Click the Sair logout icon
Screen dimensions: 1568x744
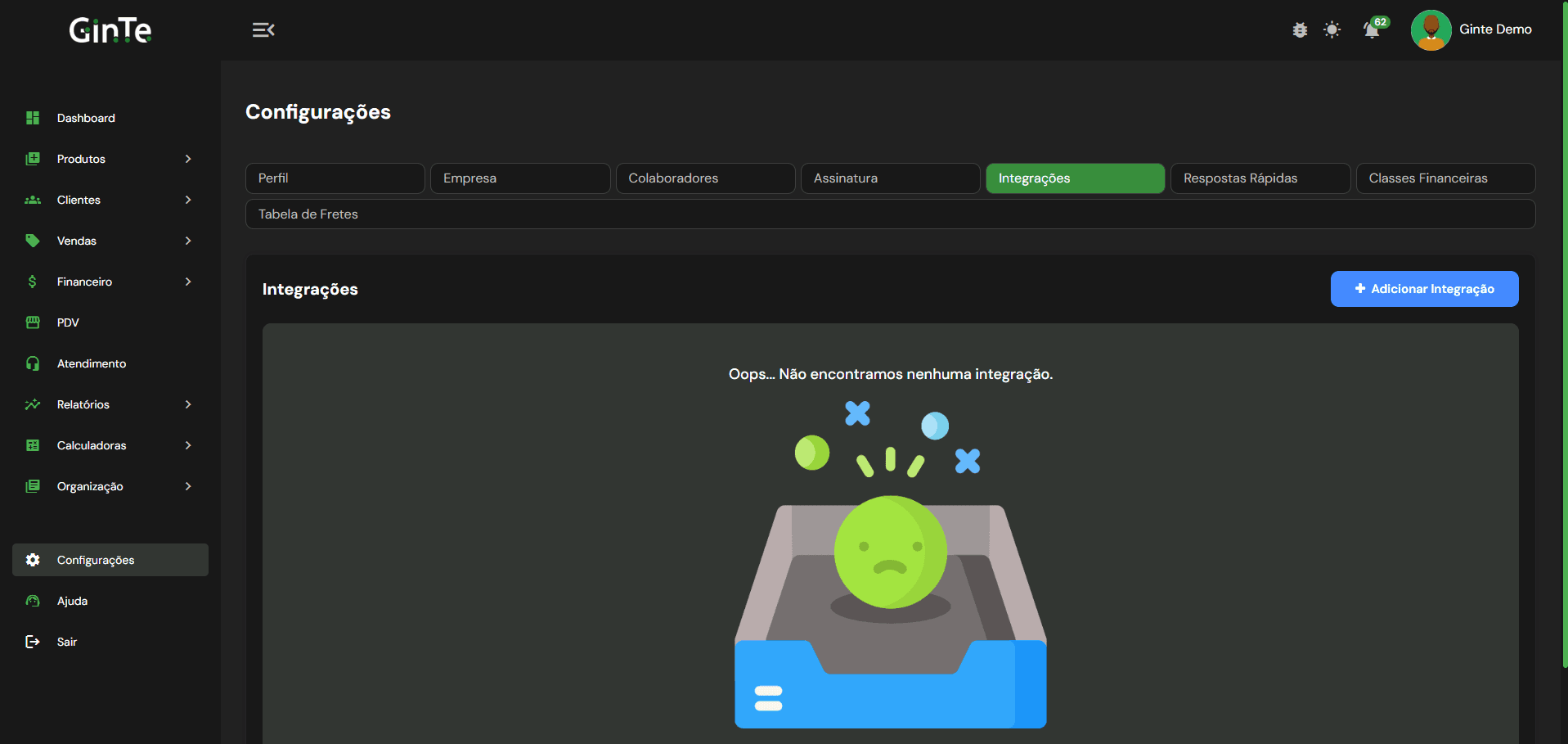33,642
